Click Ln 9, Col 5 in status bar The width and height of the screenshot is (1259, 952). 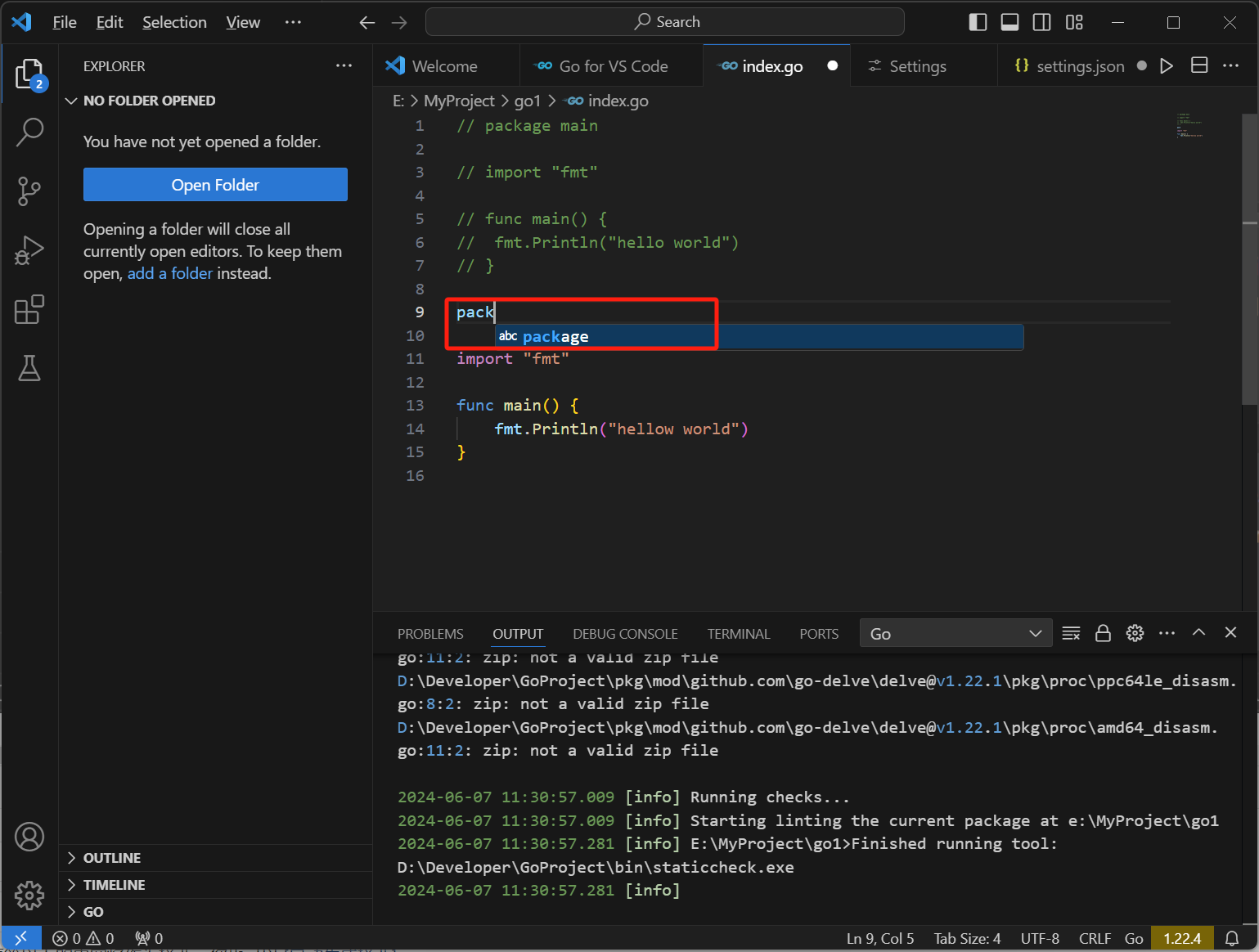[x=880, y=938]
